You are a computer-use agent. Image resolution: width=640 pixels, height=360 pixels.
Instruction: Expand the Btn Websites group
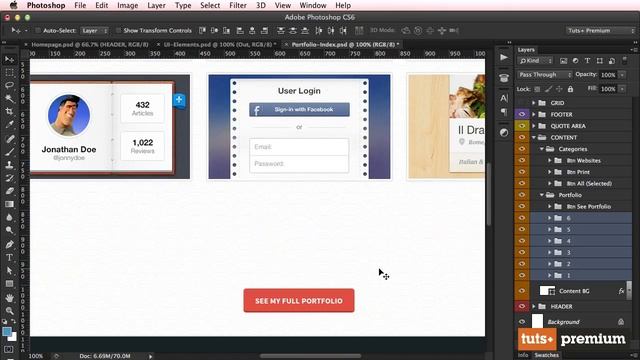pyautogui.click(x=549, y=161)
